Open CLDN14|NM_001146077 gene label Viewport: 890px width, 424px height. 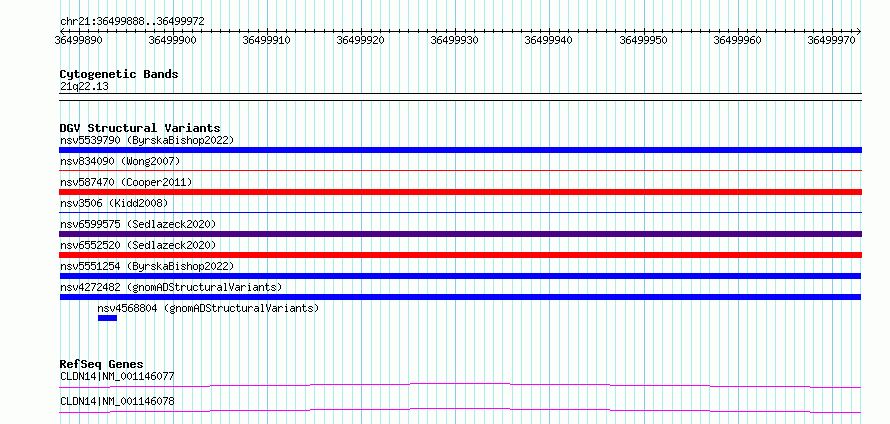pos(117,376)
